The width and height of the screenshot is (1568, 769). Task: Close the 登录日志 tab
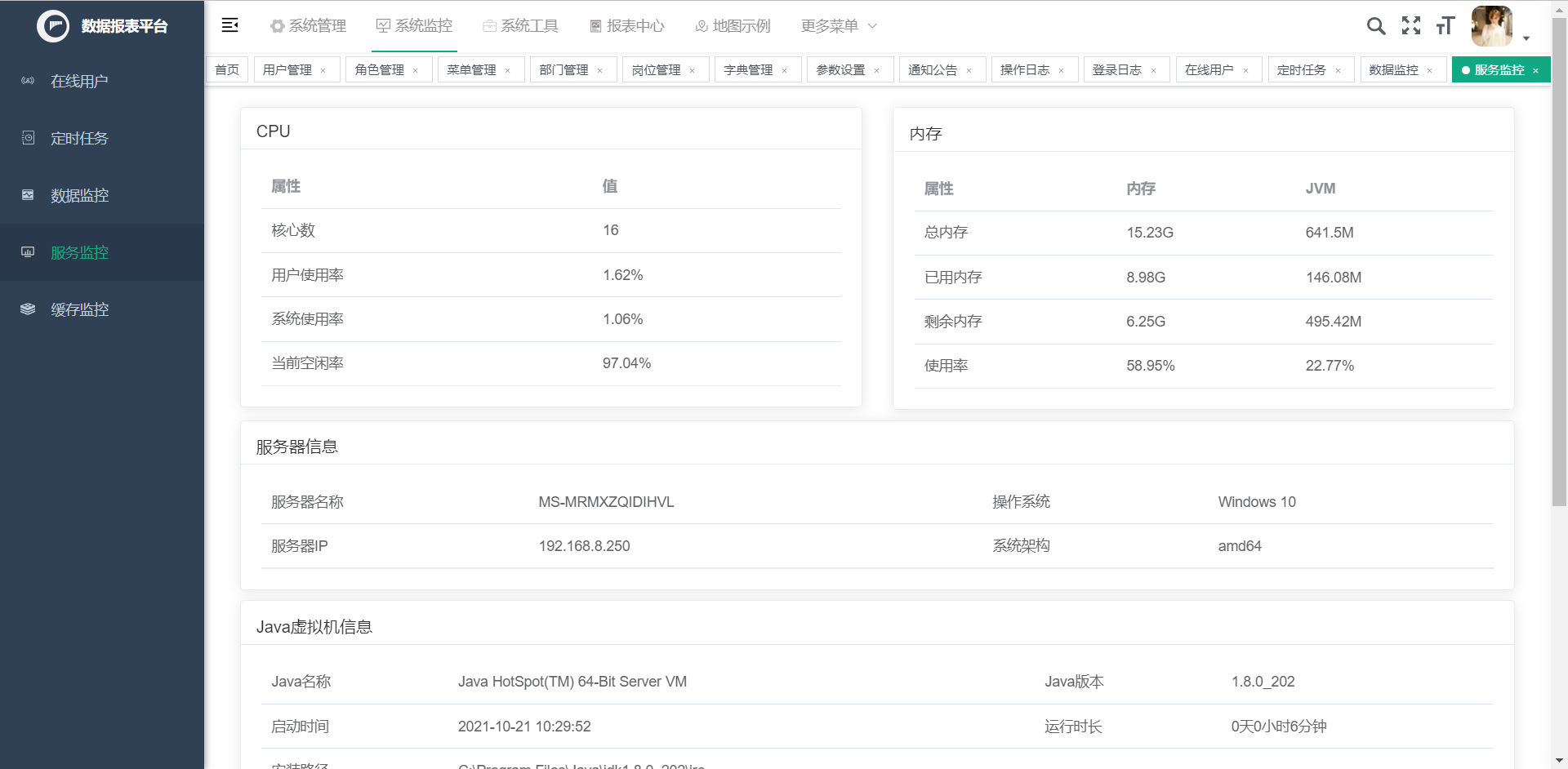pos(1153,69)
